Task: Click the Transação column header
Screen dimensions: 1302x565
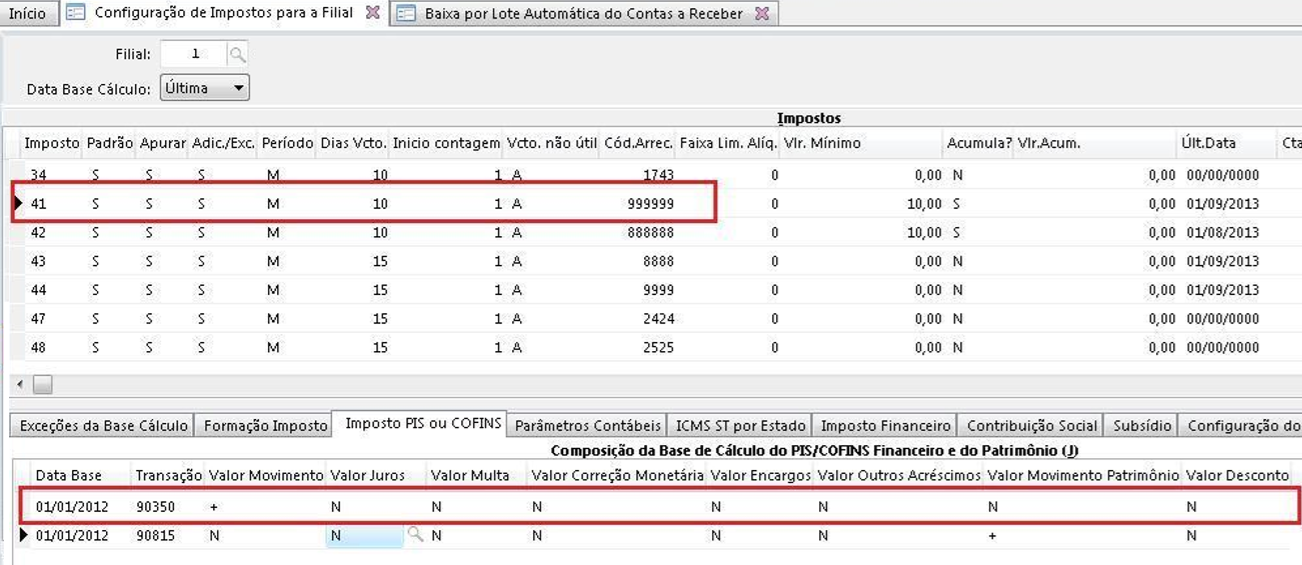Action: [168, 475]
